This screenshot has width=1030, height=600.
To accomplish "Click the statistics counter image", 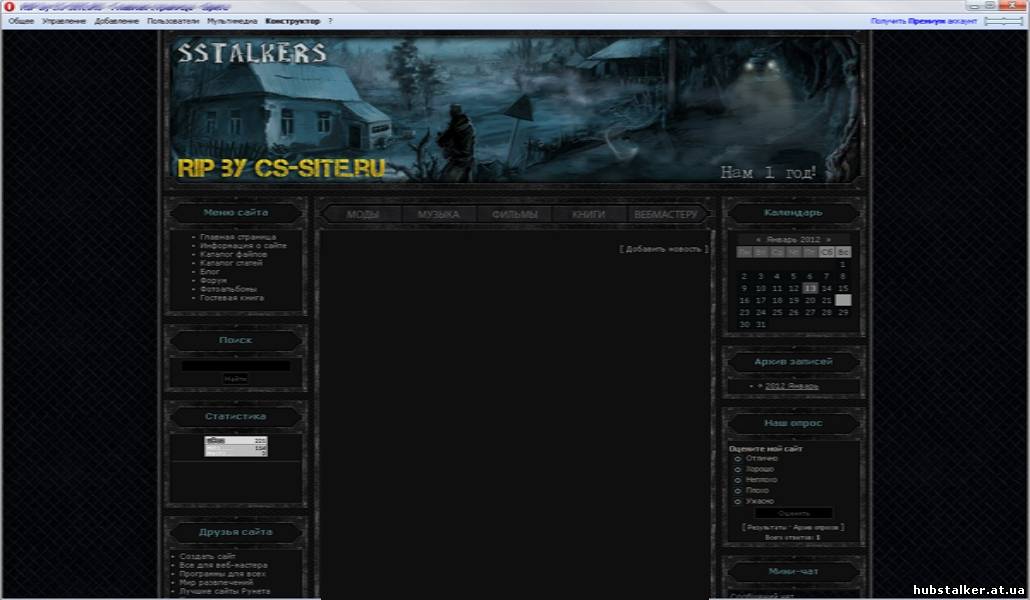I will (x=236, y=446).
